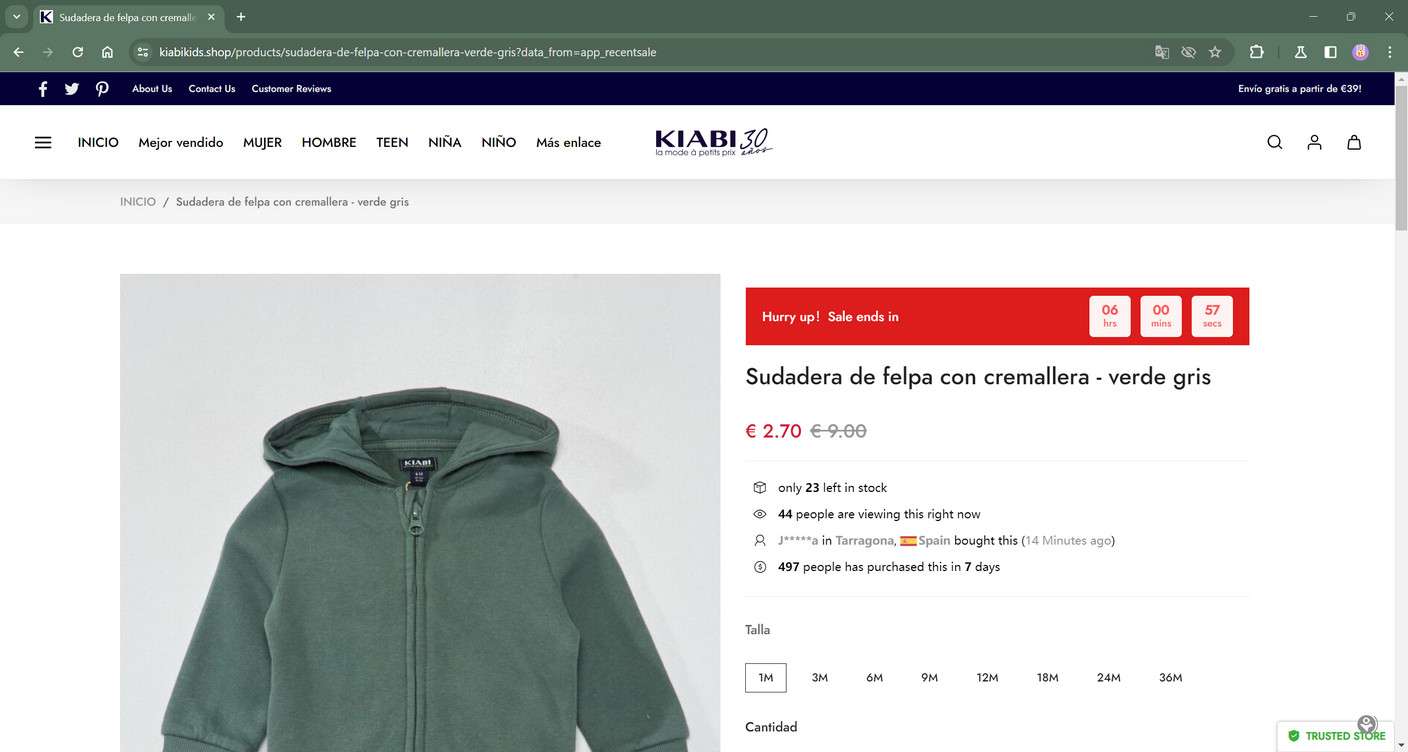Select size 36M

pyautogui.click(x=1171, y=678)
